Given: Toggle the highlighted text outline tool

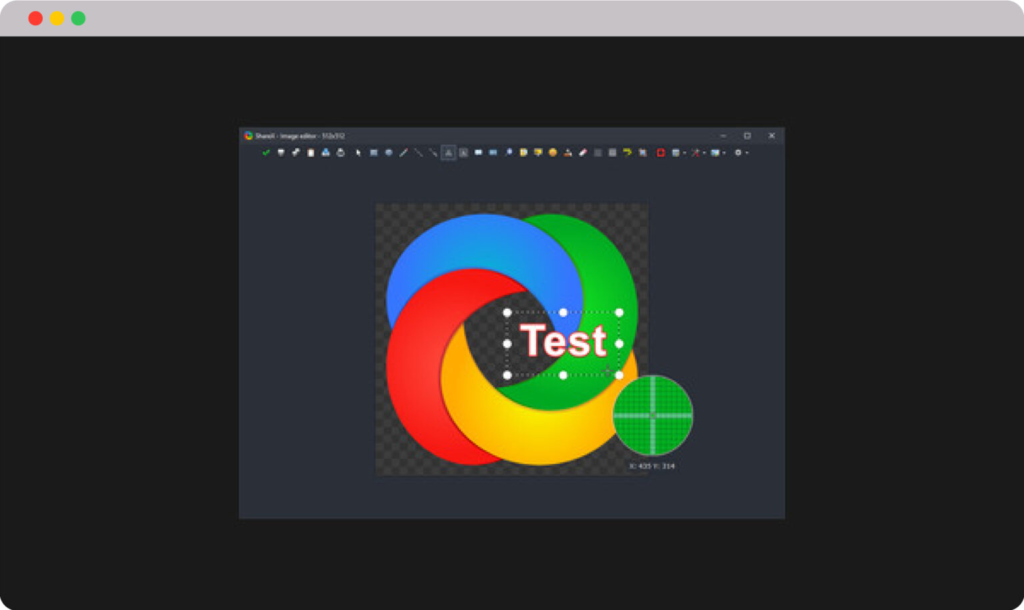Looking at the screenshot, I should coord(448,153).
